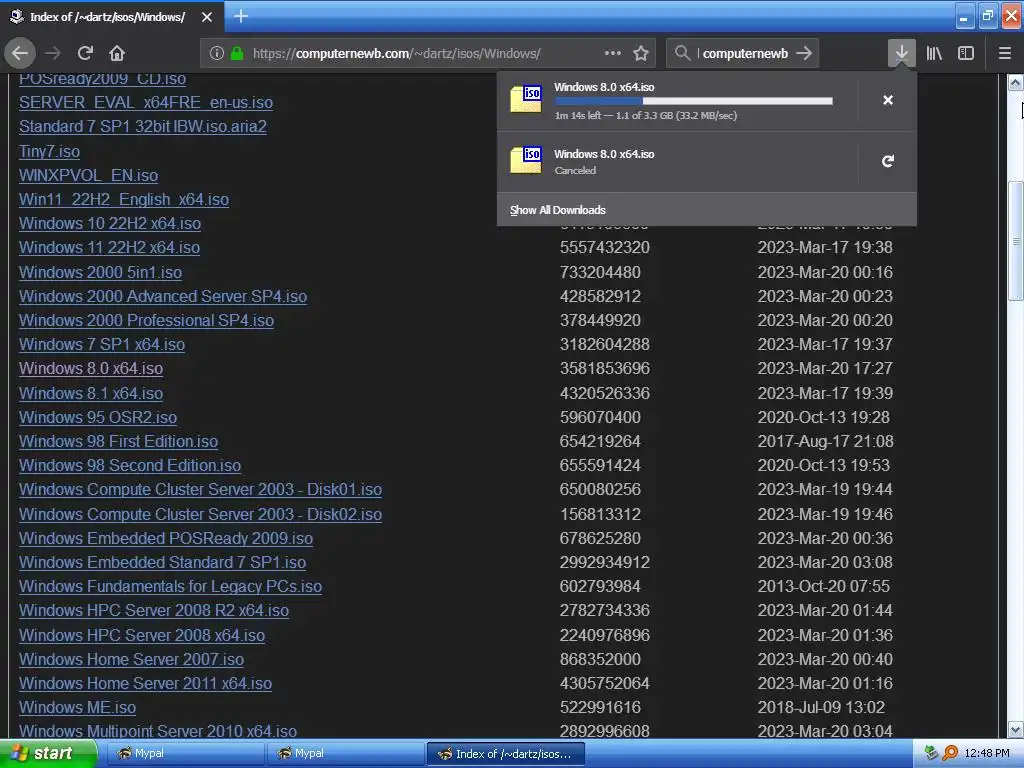The image size is (1024, 768).
Task: Download Windows 10 22H2 x64.iso
Action: pos(110,223)
